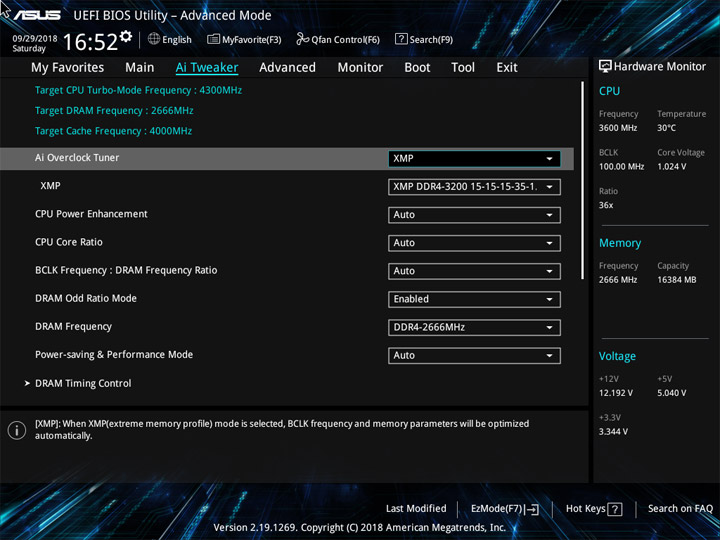Select the CPU Core Ratio label
The image size is (720, 540).
pos(69,242)
